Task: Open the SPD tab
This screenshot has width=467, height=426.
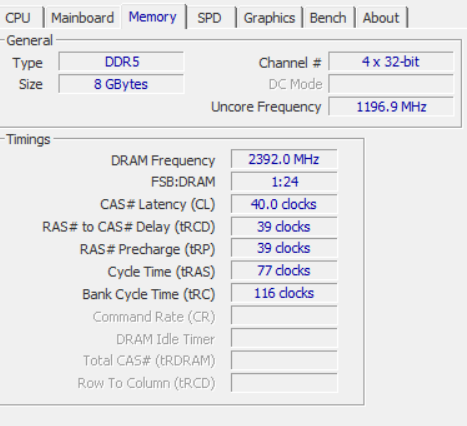Action: pos(209,17)
